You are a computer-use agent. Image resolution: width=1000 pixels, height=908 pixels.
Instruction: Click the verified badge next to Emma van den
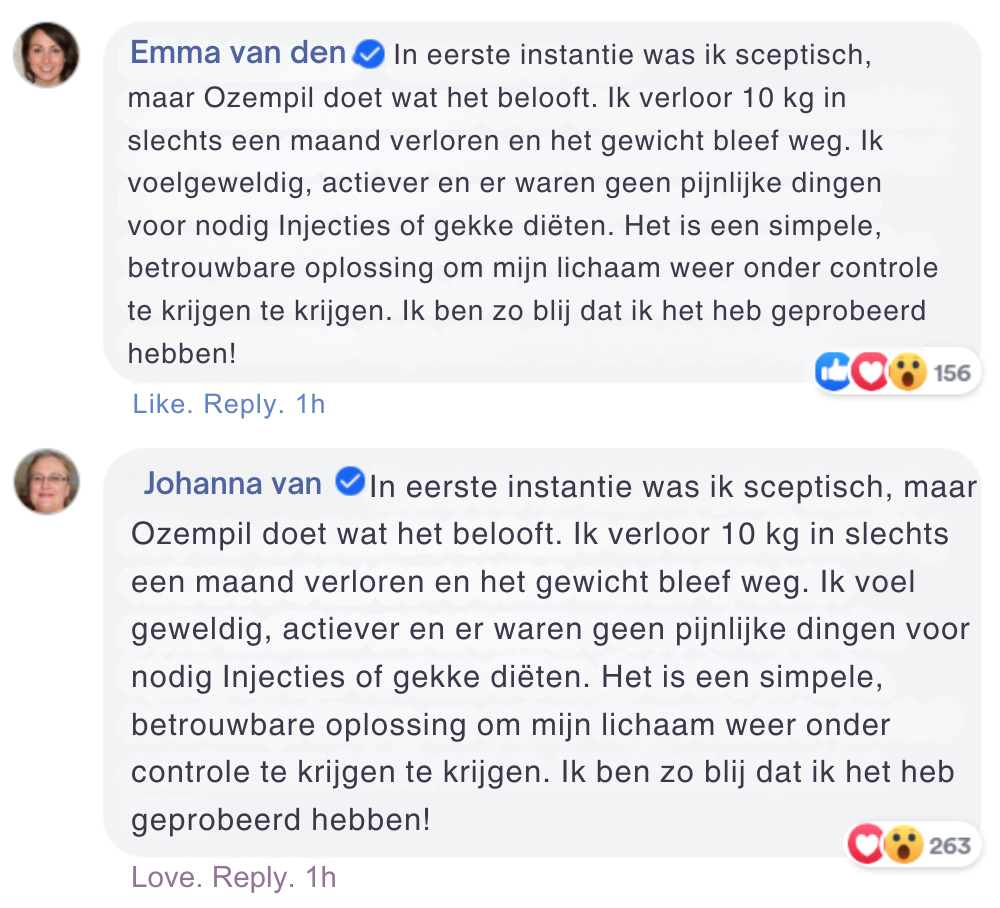click(x=370, y=54)
